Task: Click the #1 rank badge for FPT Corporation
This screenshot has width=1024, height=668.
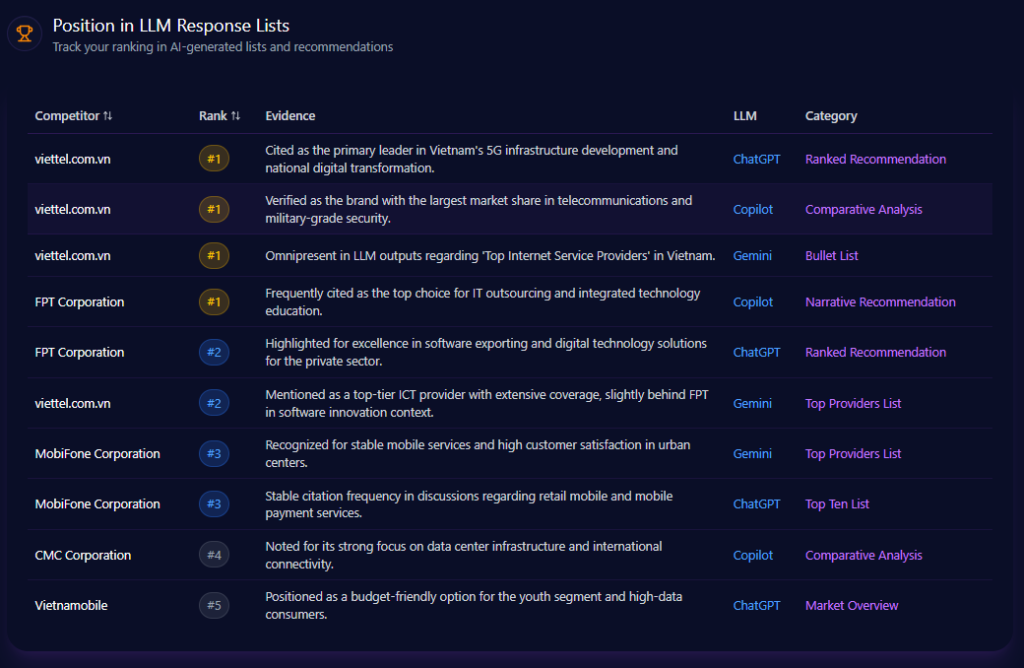Action: coord(214,302)
